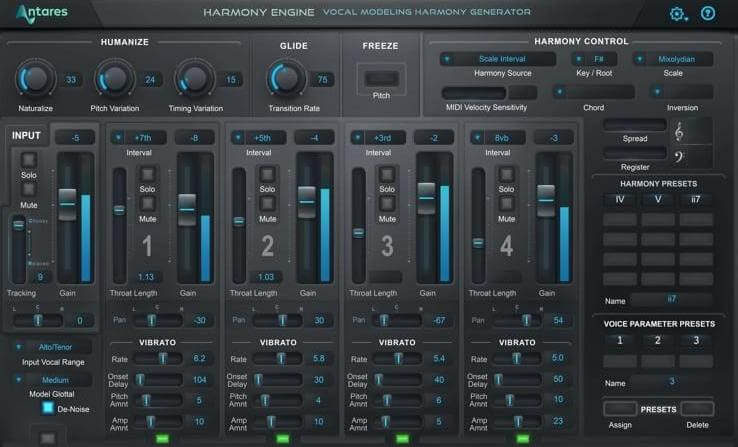The height and width of the screenshot is (447, 738).
Task: Click the MIDI Velocity Sensitivity slider
Action: 473,92
